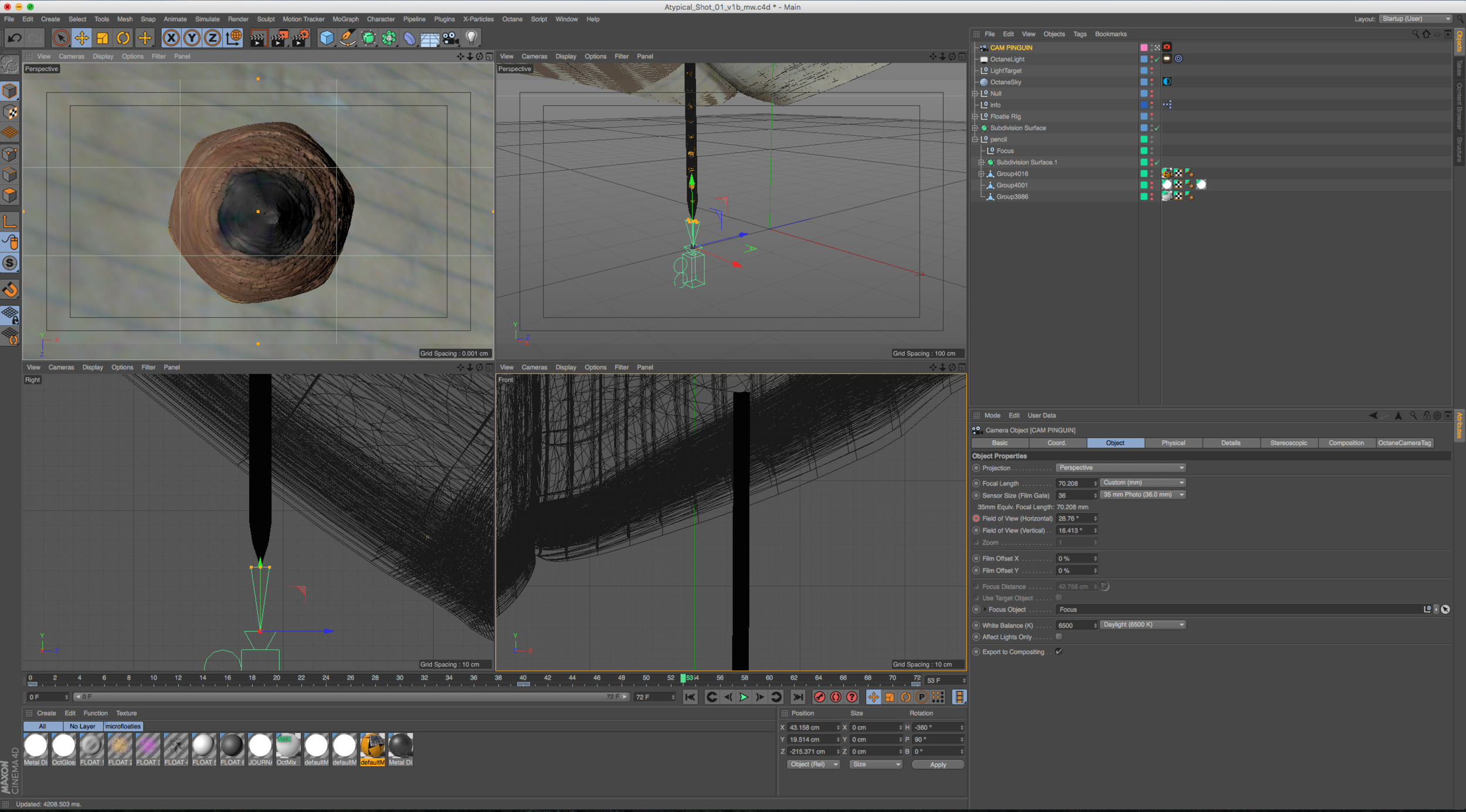Click the Floor environment icon

[430, 38]
